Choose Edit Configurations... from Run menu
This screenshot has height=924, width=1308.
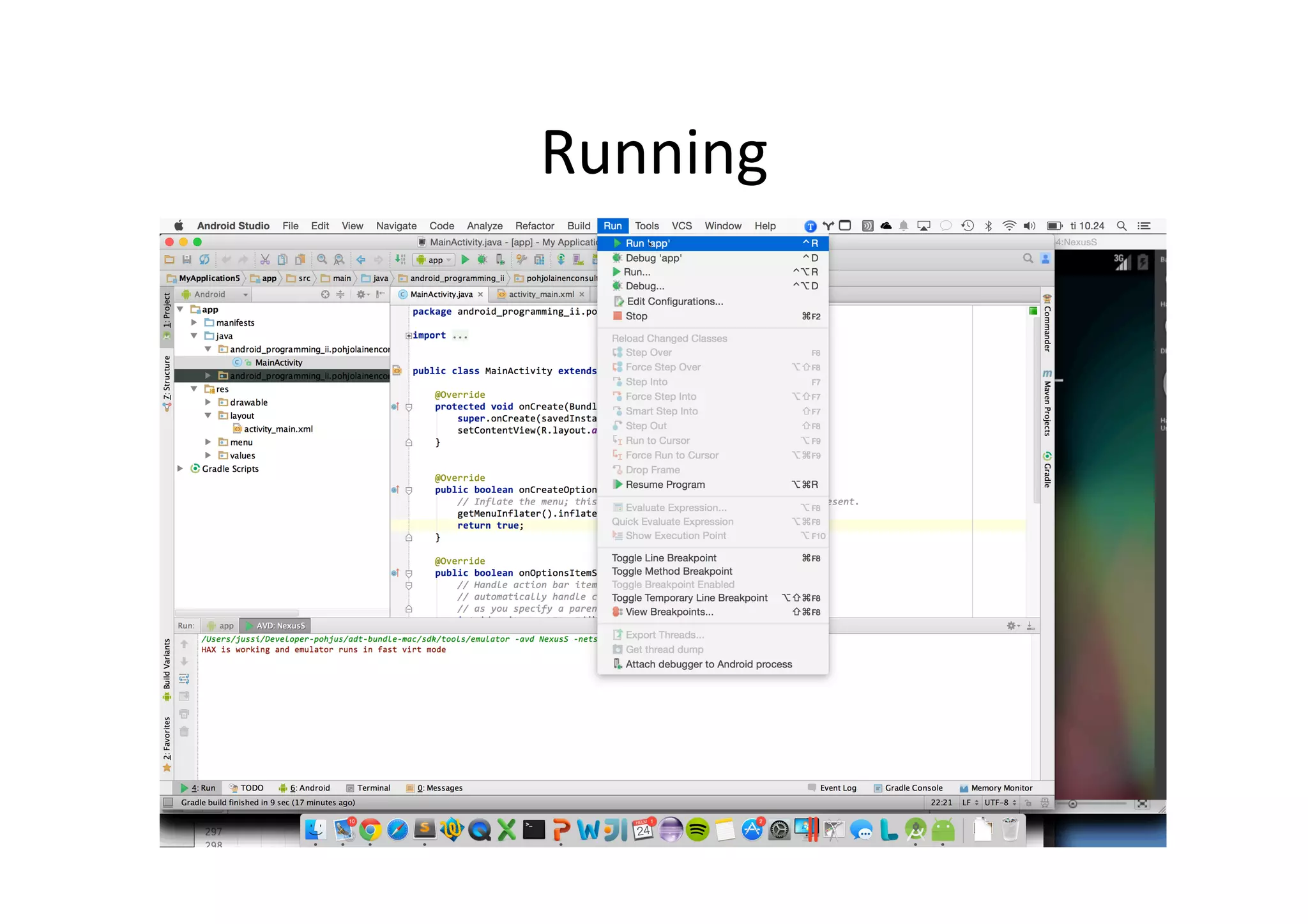point(713,301)
